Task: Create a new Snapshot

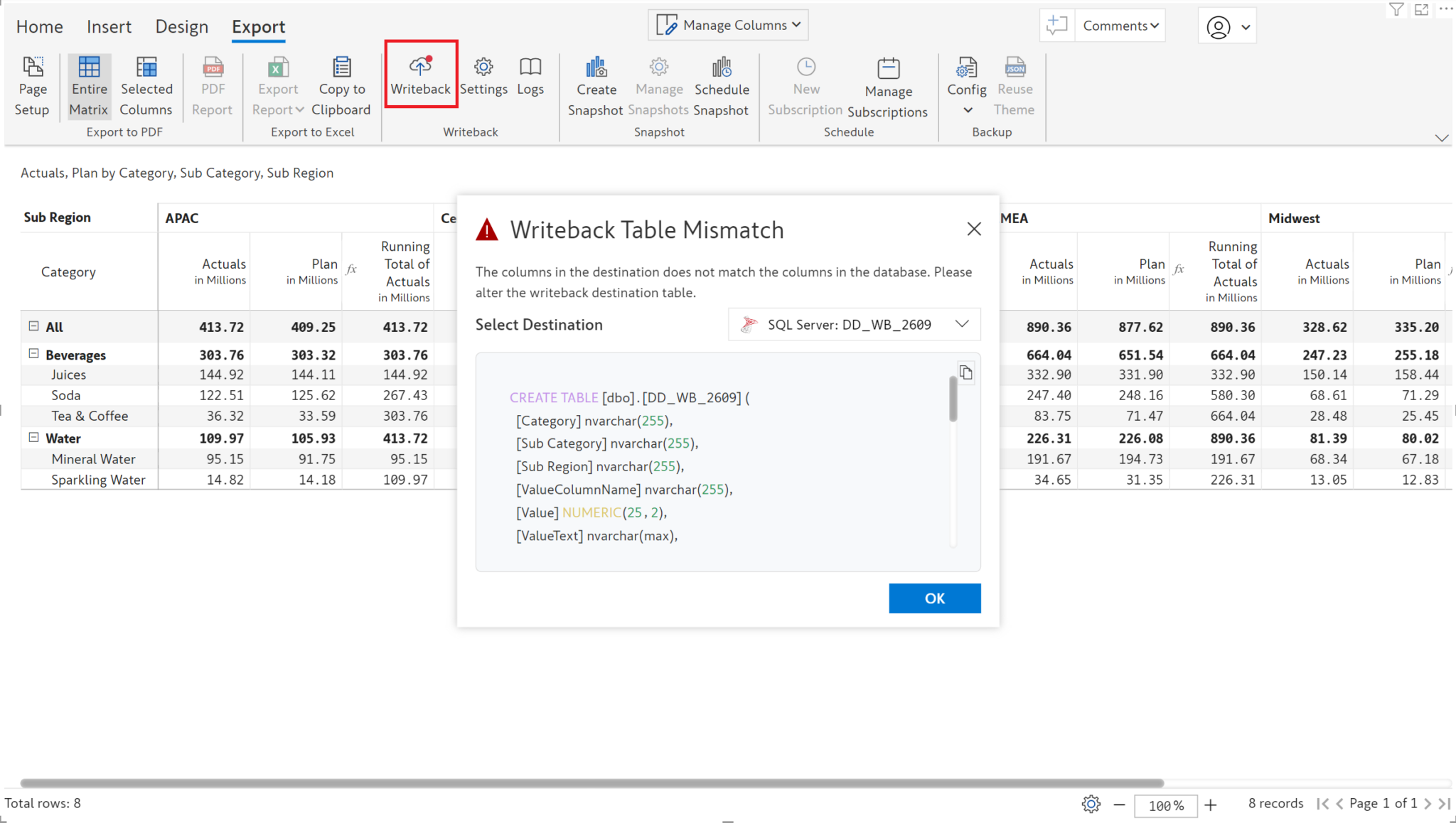Action: pyautogui.click(x=596, y=85)
